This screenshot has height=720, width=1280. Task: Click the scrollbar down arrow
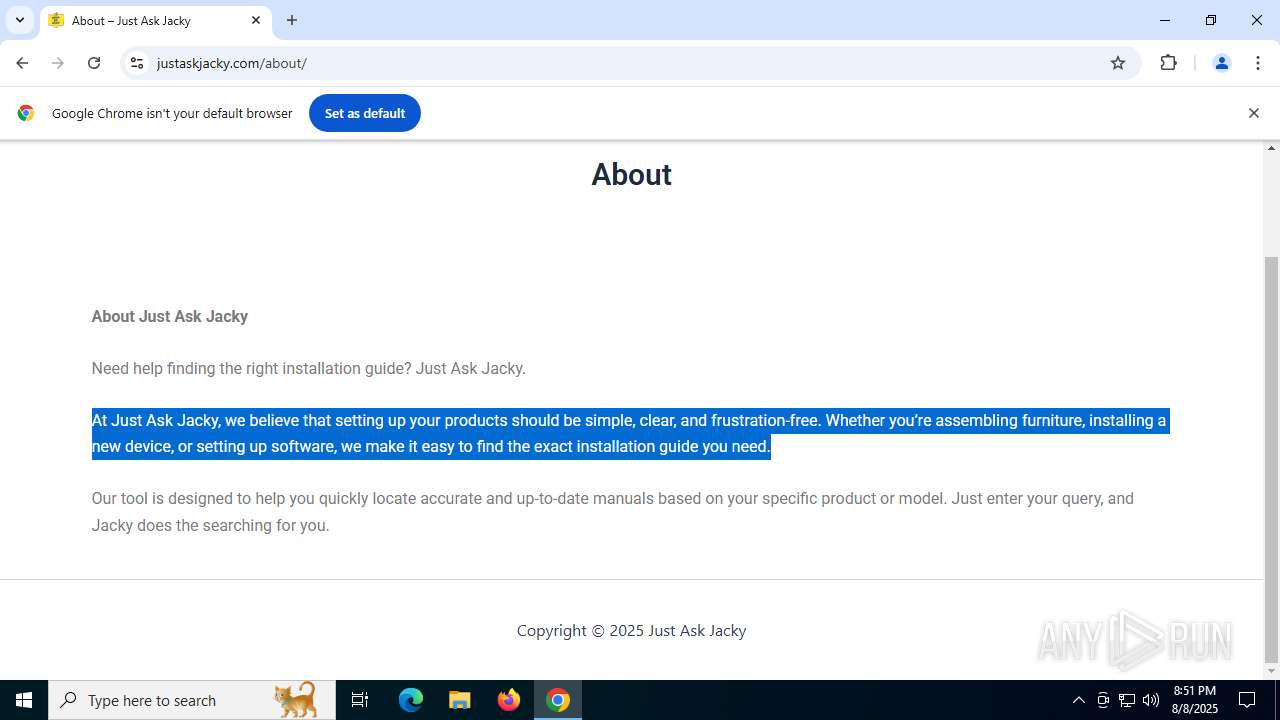coord(1272,671)
